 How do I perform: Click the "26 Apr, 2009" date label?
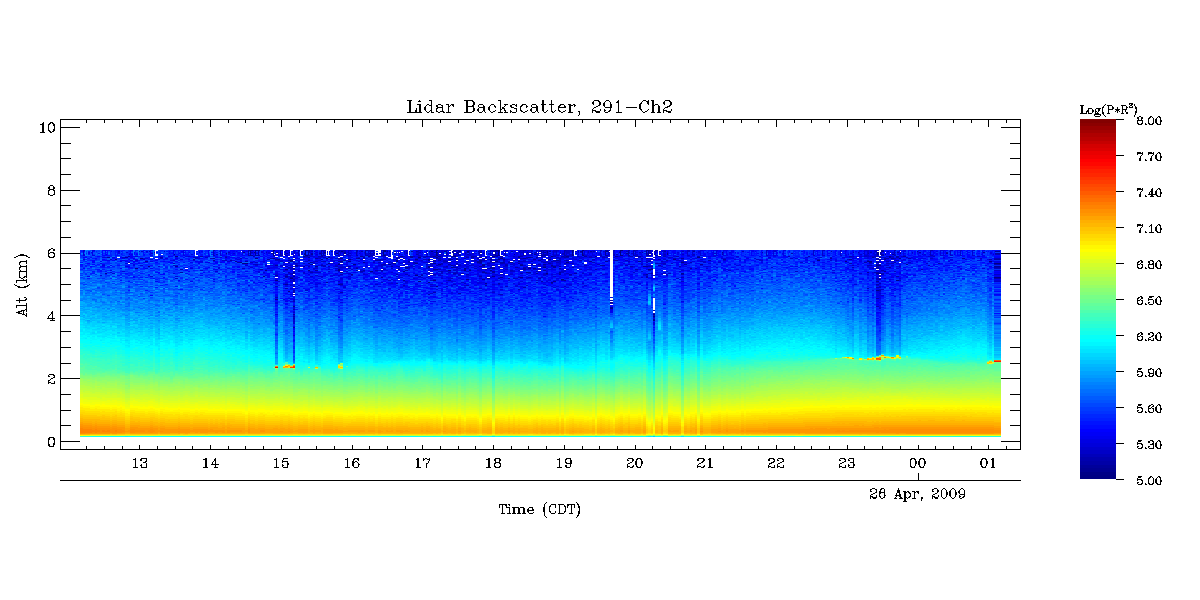click(916, 494)
